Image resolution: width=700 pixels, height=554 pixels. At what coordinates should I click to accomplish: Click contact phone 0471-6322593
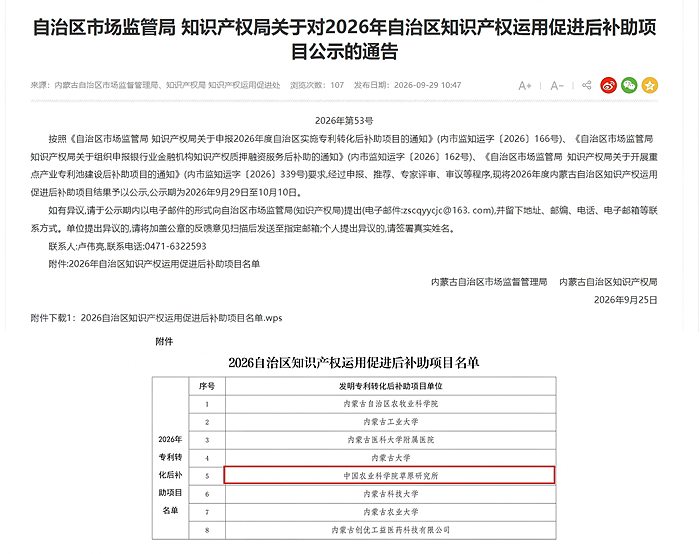click(x=175, y=246)
